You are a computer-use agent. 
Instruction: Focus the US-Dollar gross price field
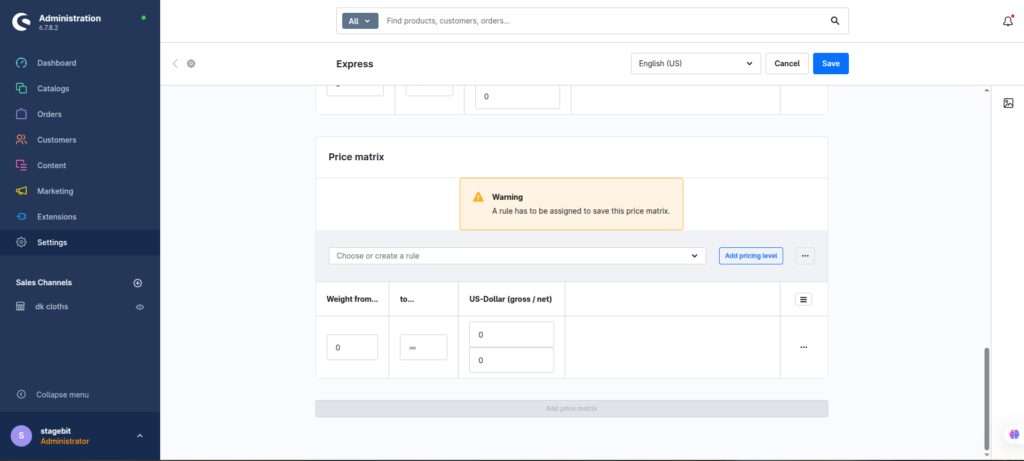point(511,334)
